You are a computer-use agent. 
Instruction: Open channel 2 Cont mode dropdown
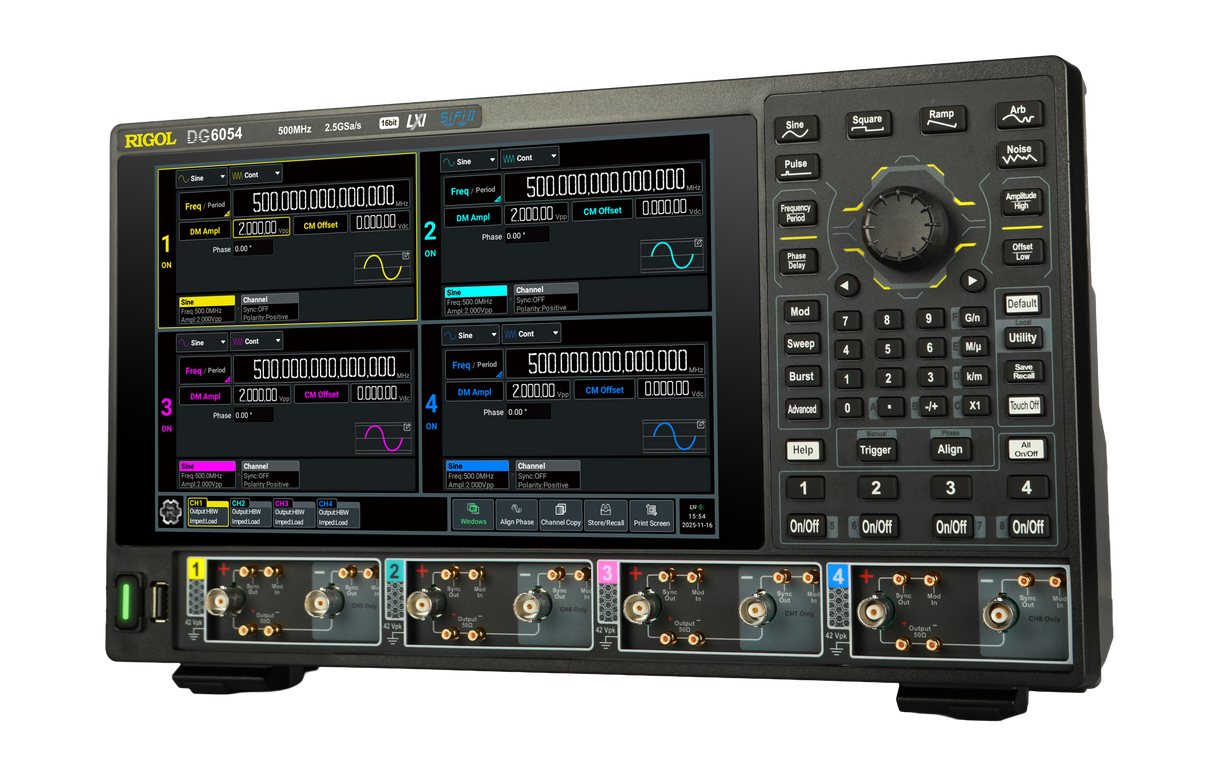529,157
